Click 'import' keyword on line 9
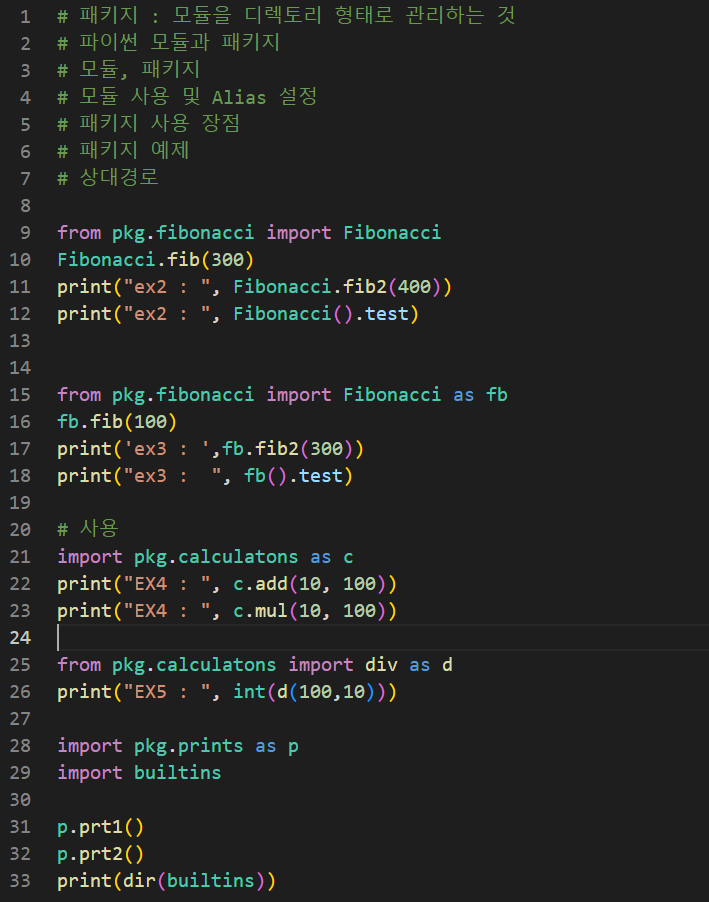 pos(298,232)
